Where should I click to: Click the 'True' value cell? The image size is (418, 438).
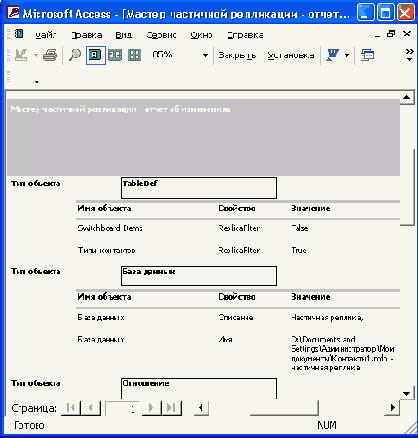click(x=299, y=250)
